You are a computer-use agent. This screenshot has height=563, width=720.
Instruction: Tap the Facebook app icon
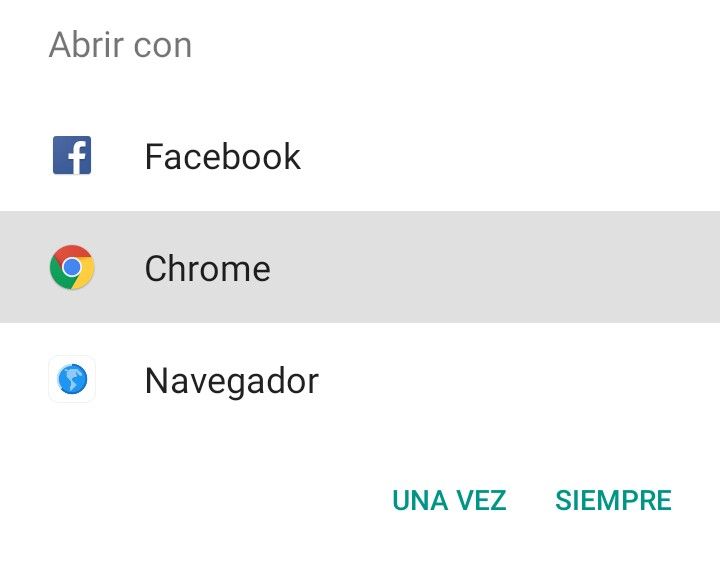[x=72, y=155]
